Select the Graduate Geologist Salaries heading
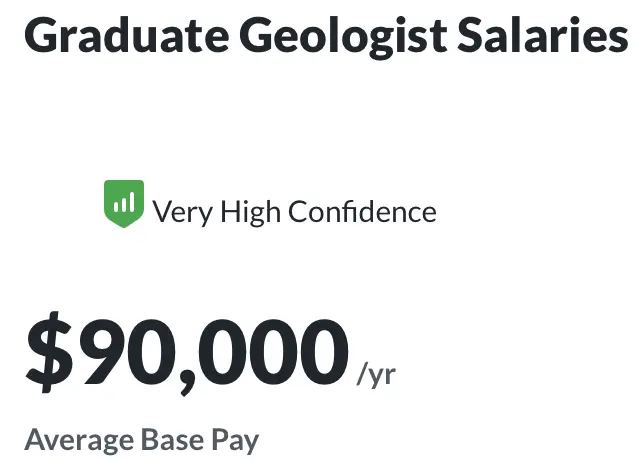The width and height of the screenshot is (634, 460). pyautogui.click(x=326, y=36)
